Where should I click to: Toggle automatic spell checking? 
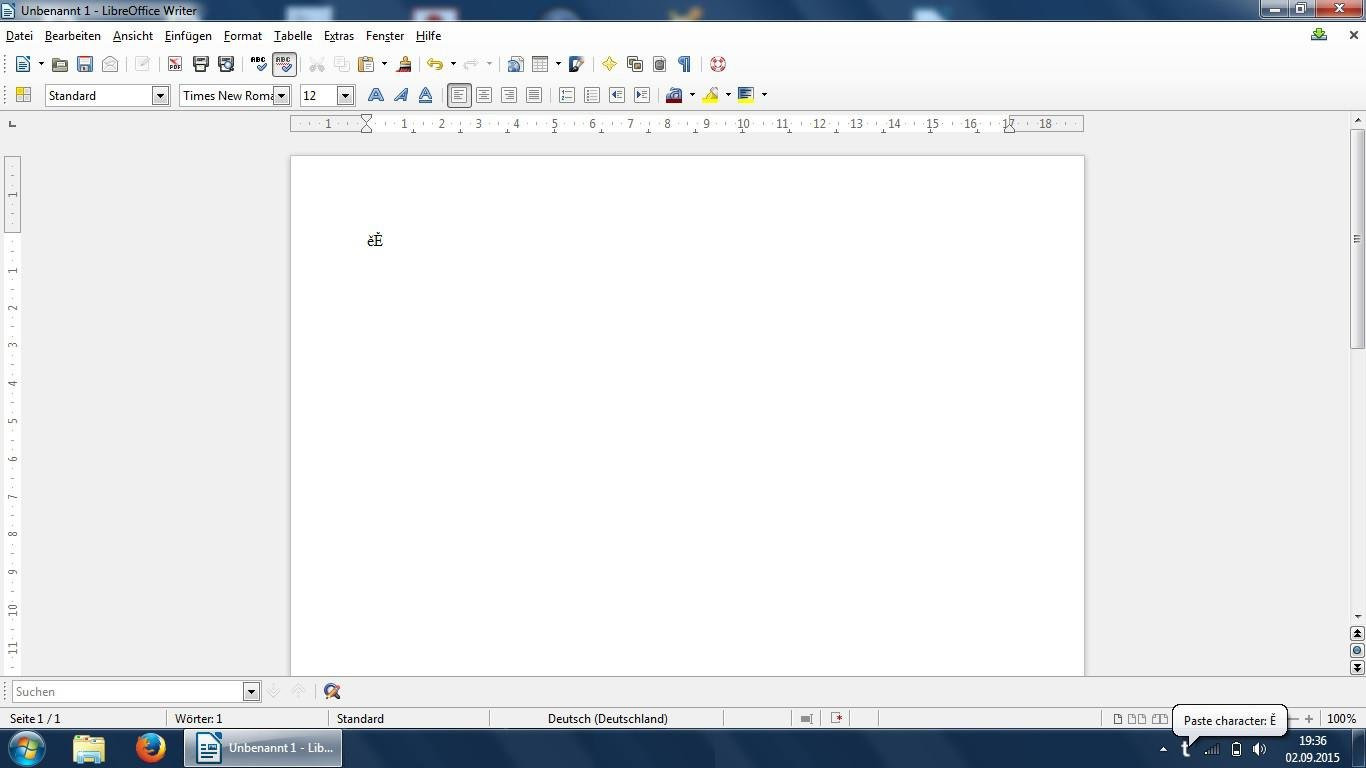pos(284,64)
